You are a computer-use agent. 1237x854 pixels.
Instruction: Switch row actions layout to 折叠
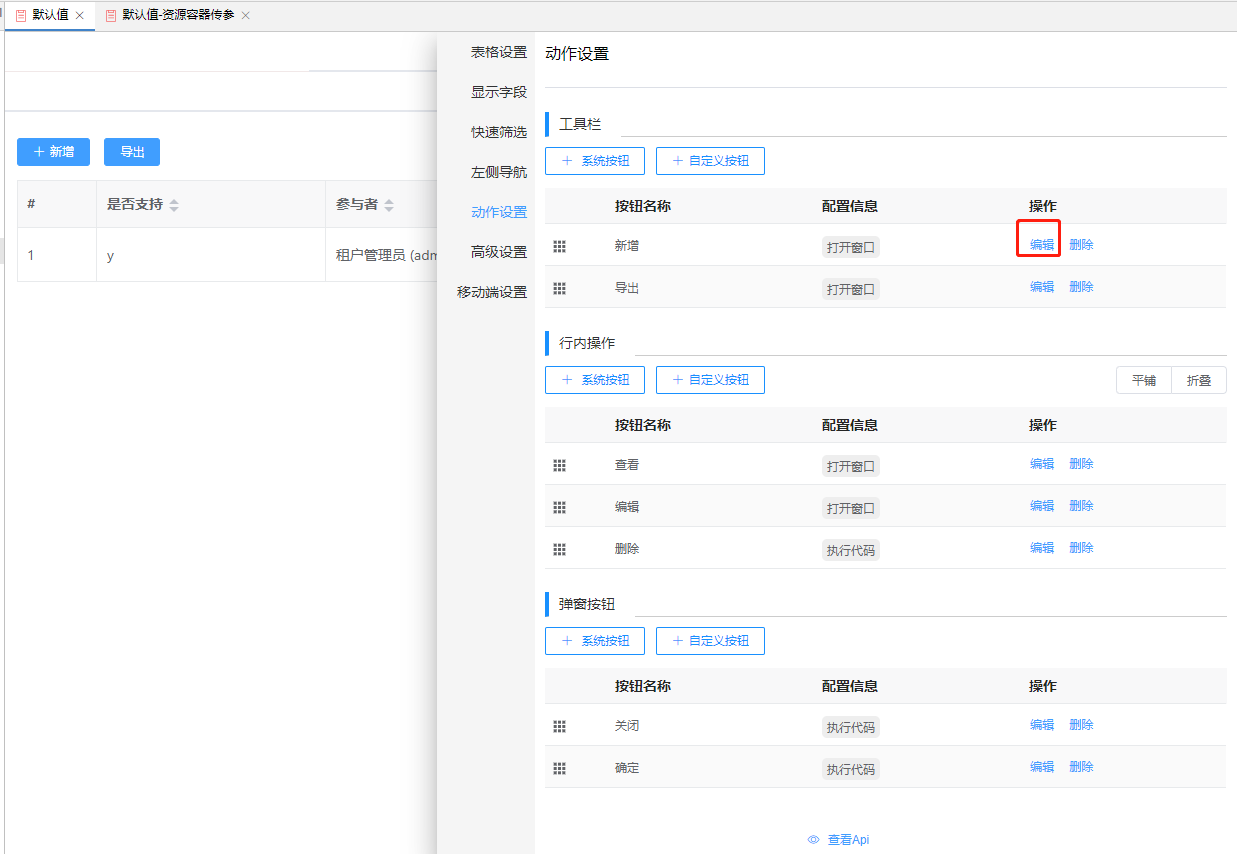1199,380
